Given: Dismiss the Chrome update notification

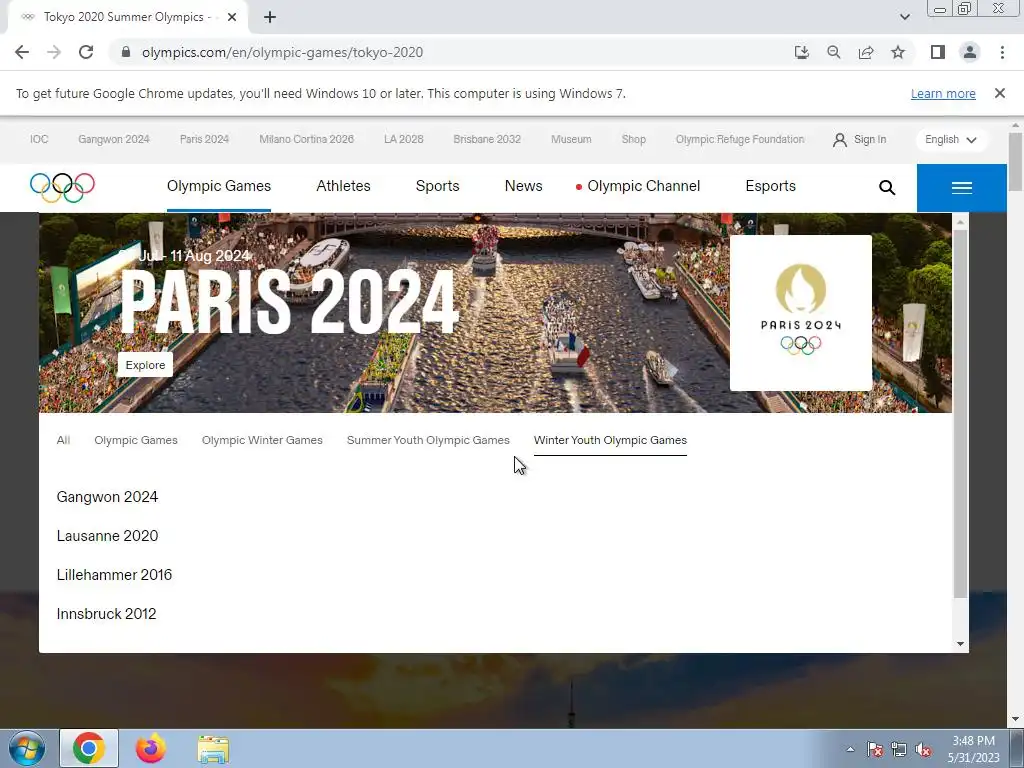Looking at the screenshot, I should click(1000, 93).
